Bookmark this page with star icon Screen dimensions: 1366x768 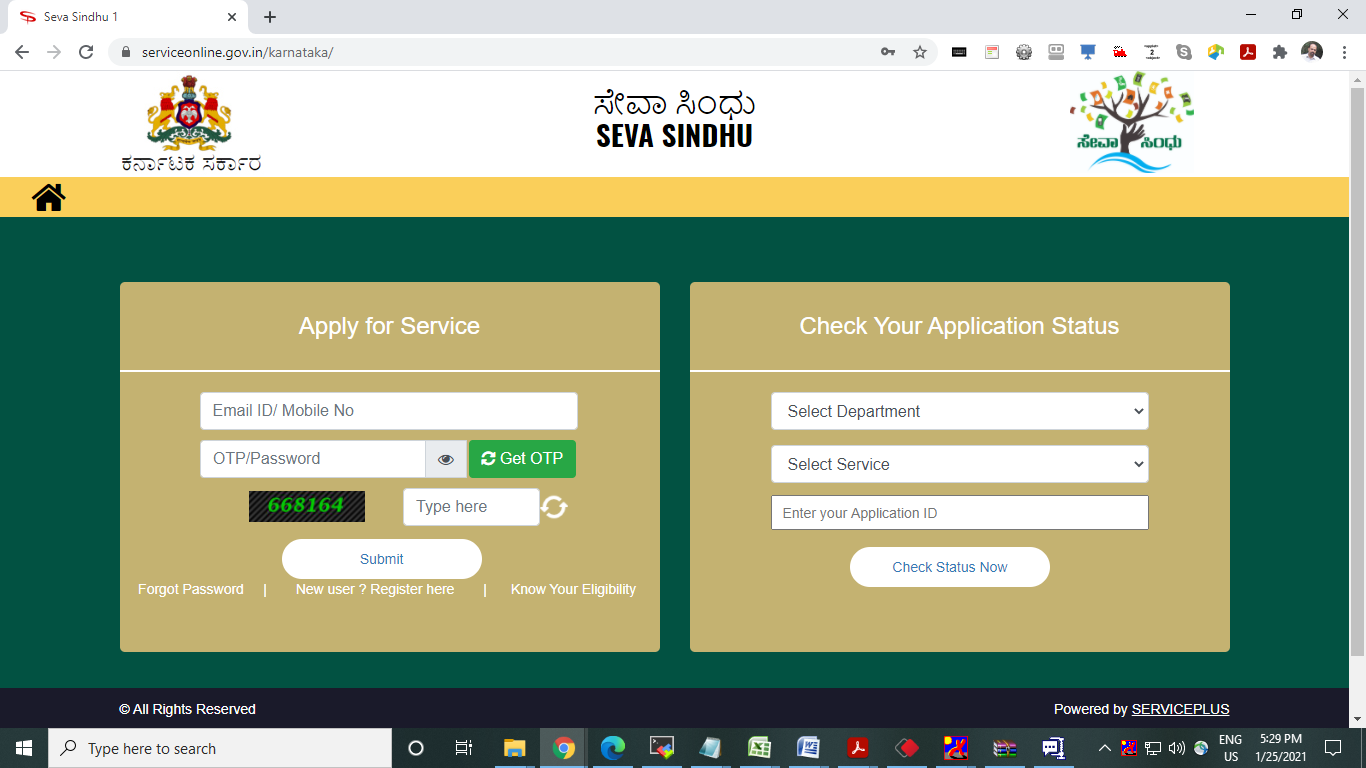(920, 52)
